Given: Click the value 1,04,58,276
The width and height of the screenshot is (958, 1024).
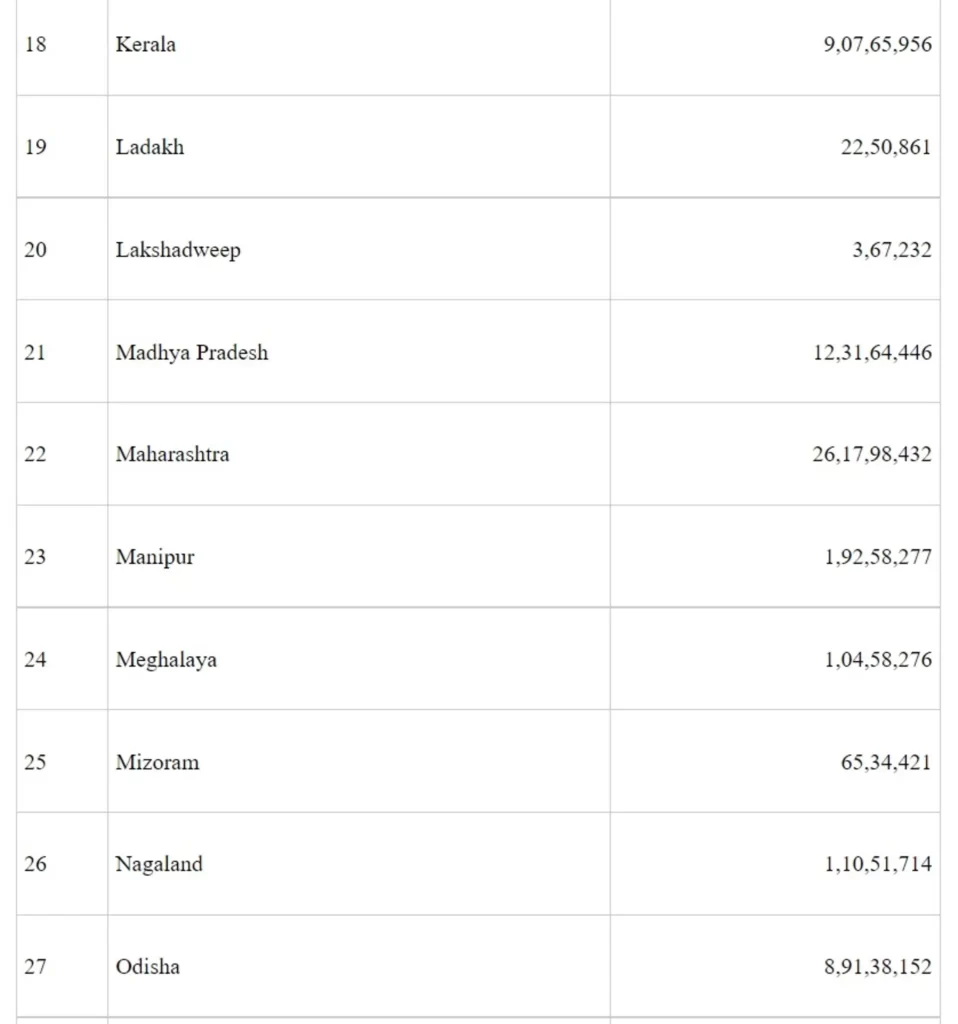Looking at the screenshot, I should [x=878, y=660].
